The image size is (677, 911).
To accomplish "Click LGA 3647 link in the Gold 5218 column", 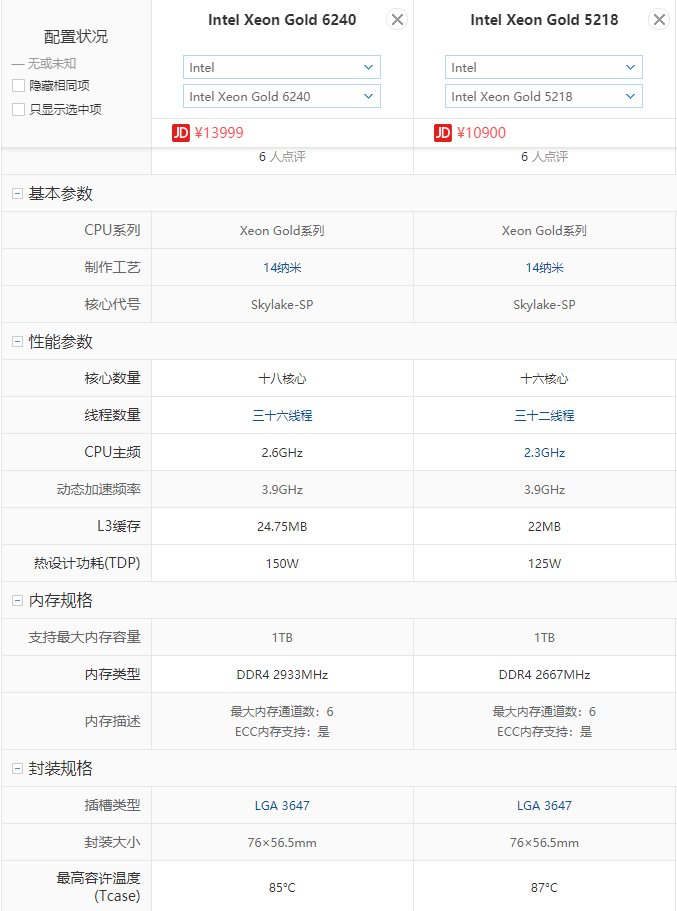I will pos(545,806).
